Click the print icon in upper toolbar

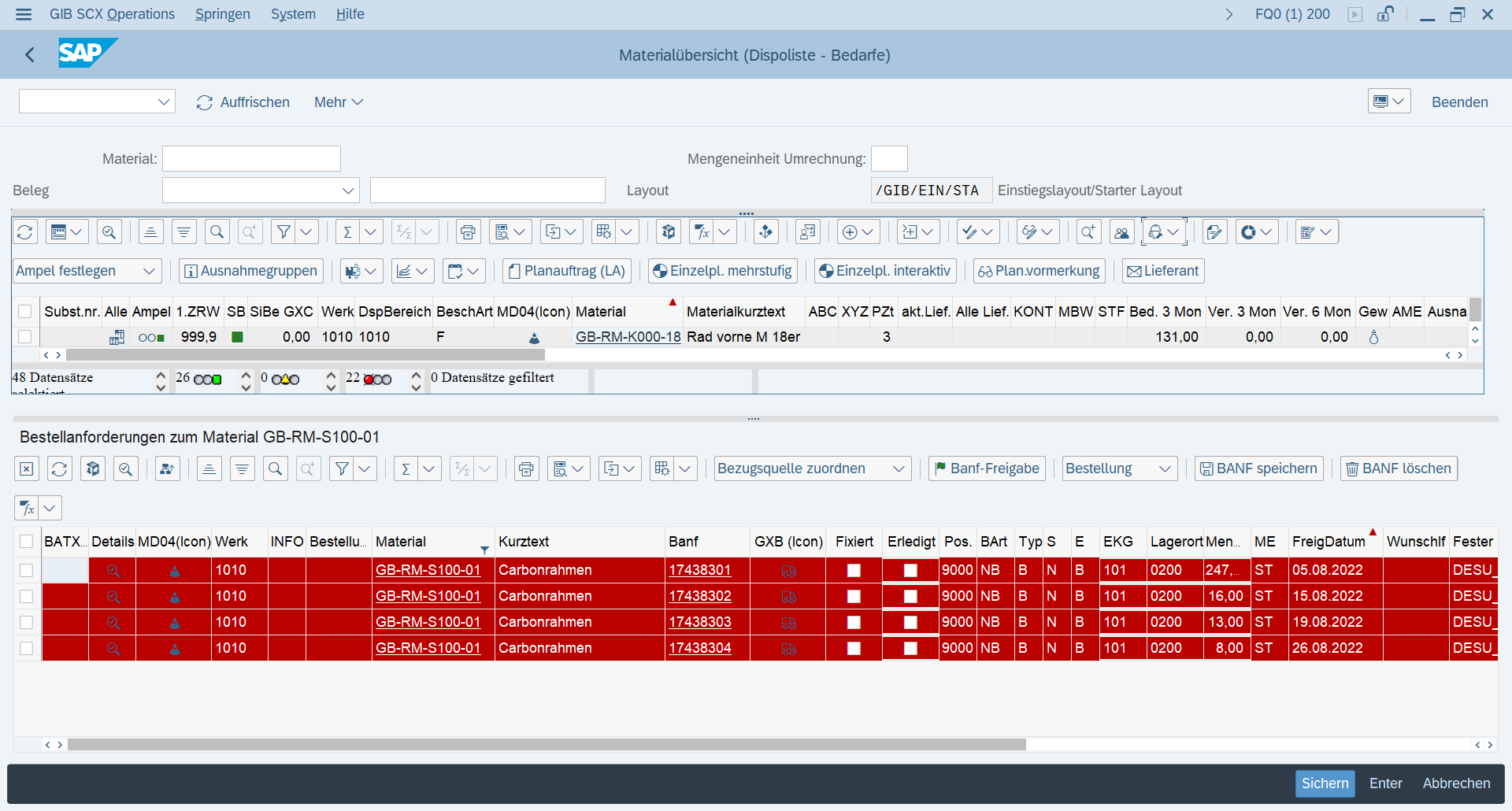click(468, 232)
